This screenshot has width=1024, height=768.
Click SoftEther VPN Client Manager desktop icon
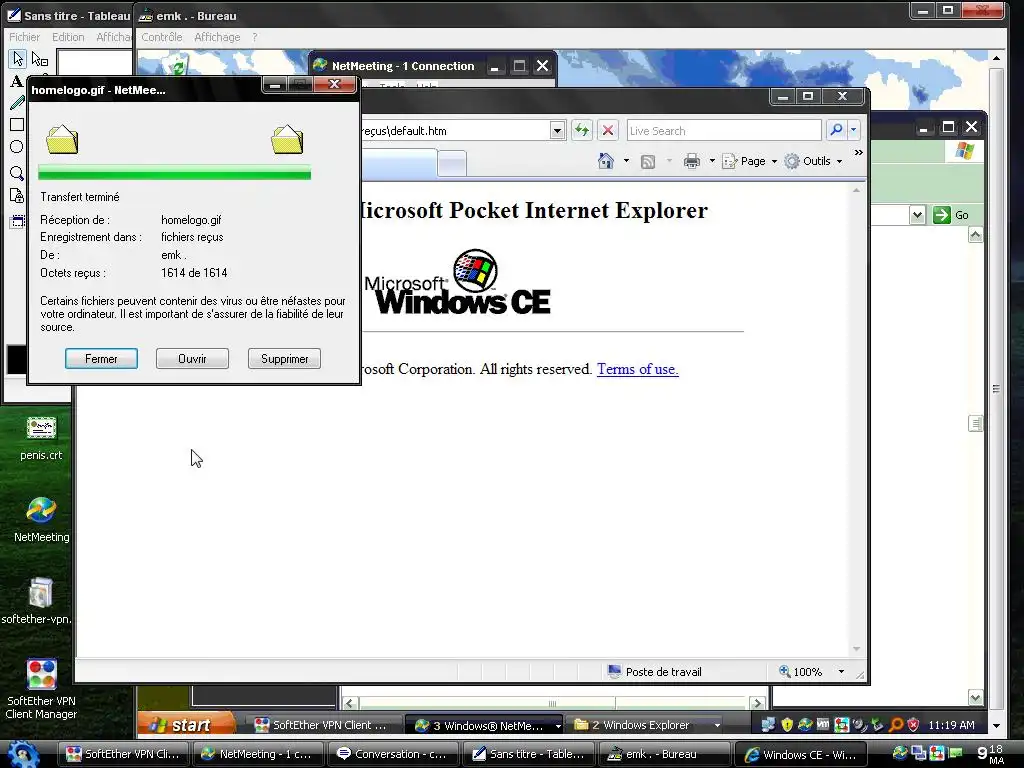[41, 675]
